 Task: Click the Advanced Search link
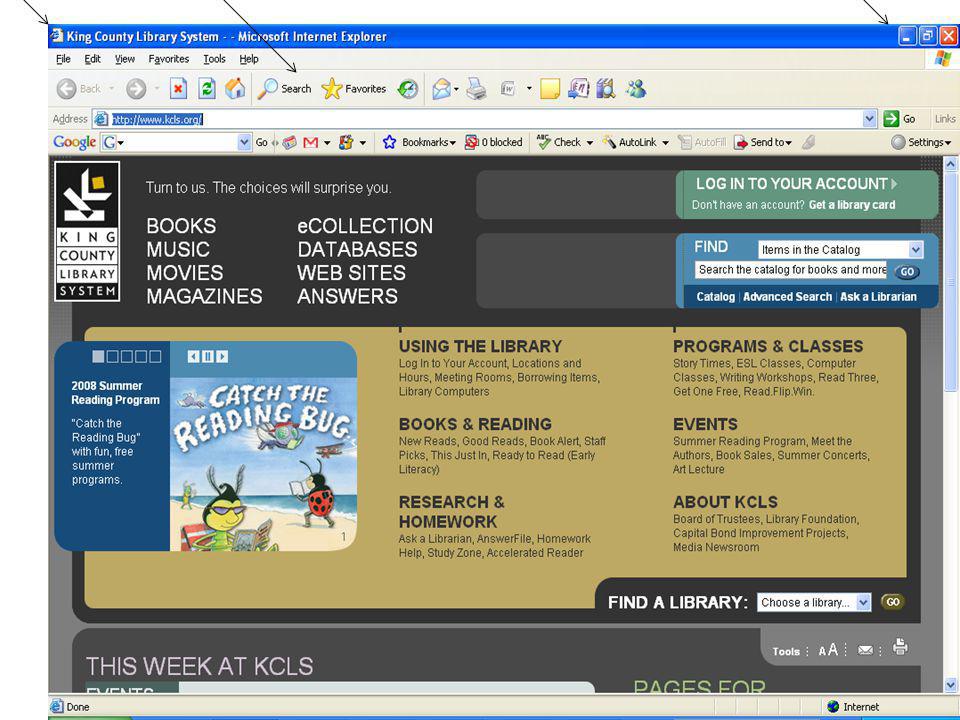click(787, 297)
